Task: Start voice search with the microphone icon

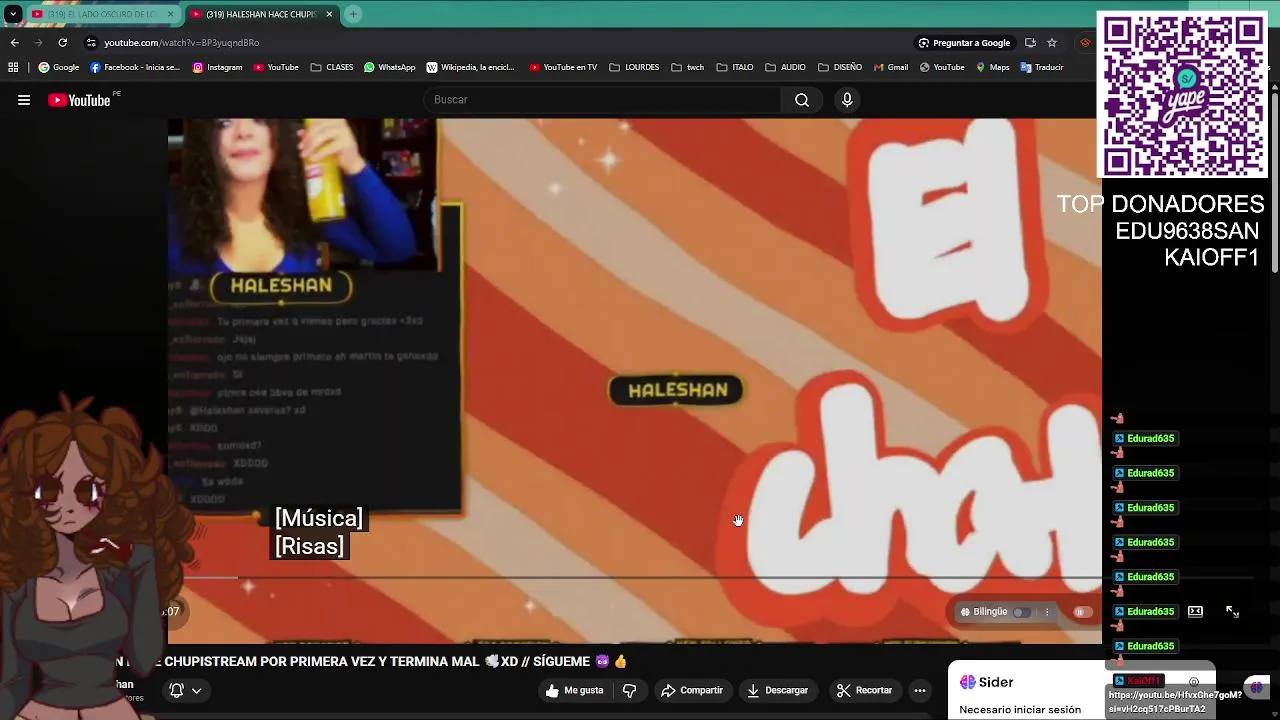Action: tap(847, 100)
